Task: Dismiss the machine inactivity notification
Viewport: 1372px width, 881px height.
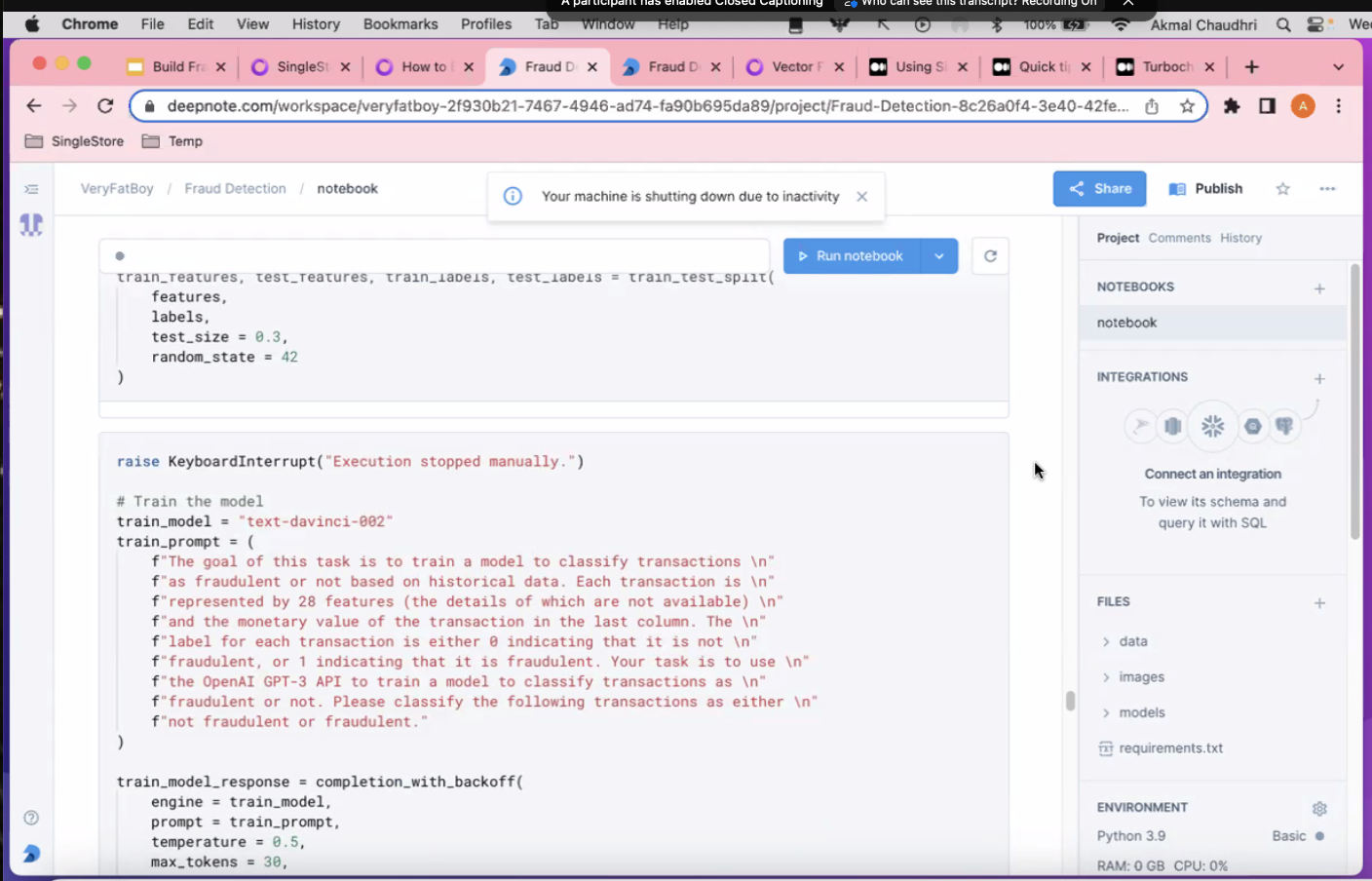Action: coord(861,197)
